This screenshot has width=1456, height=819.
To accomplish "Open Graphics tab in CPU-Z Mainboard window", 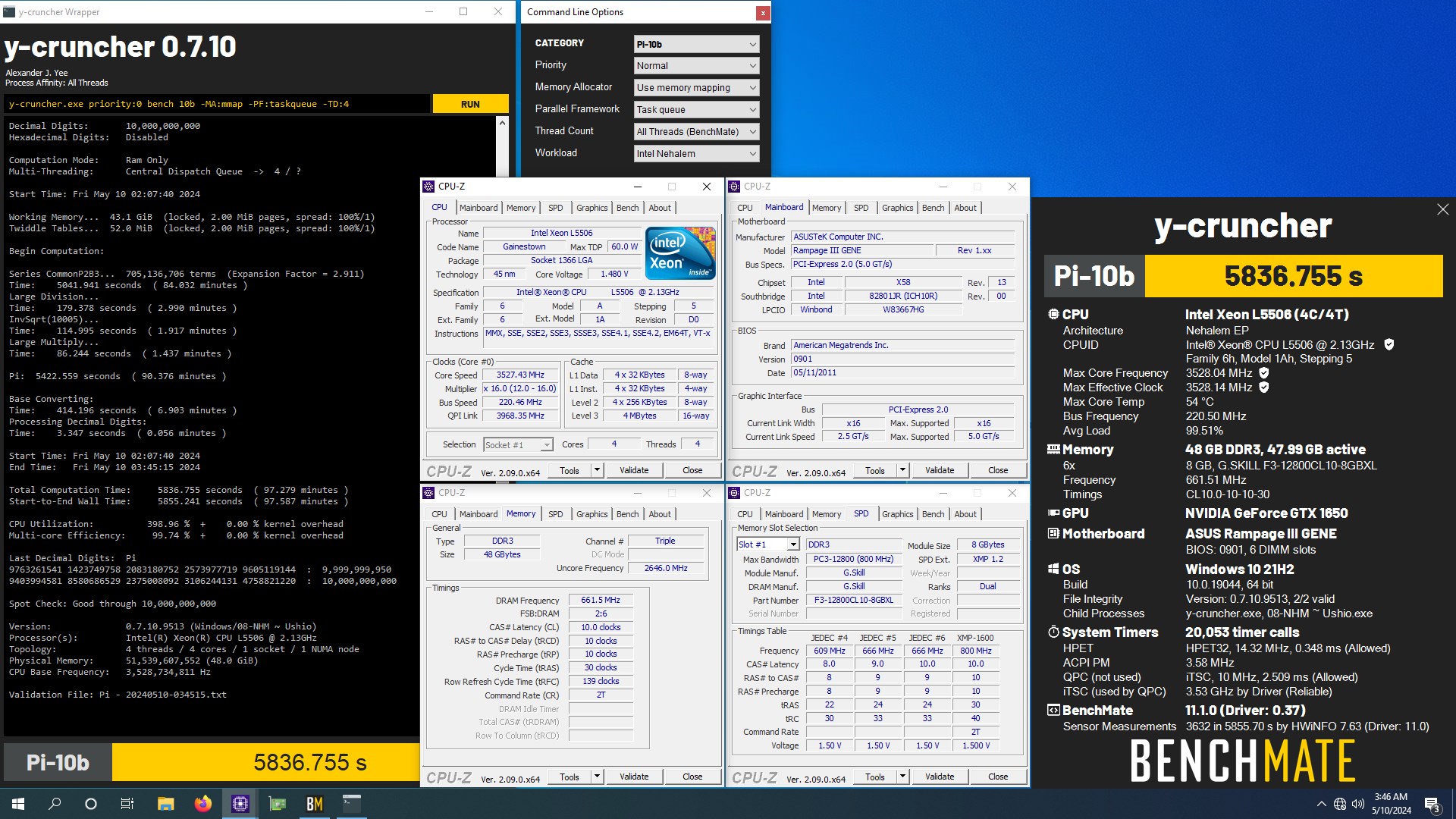I will point(898,208).
